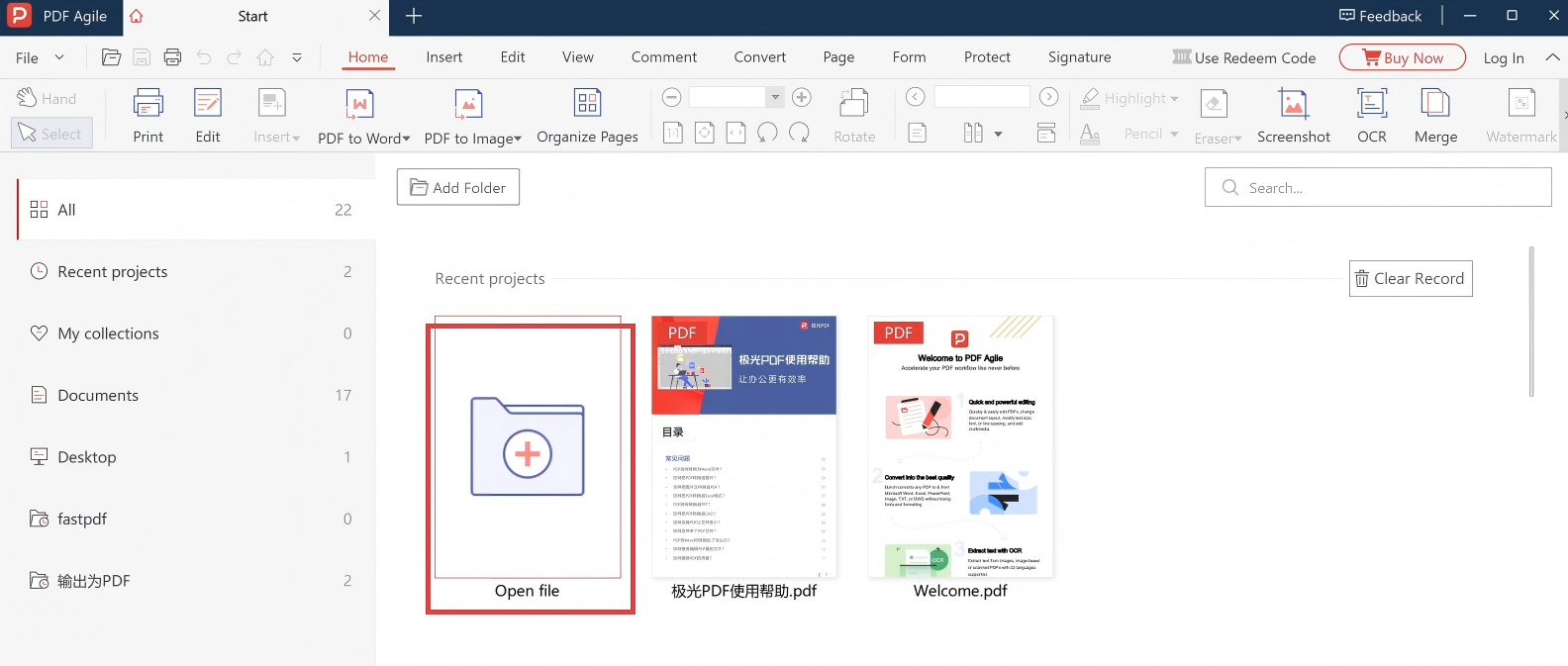Open a new tab with plus icon

point(414,16)
